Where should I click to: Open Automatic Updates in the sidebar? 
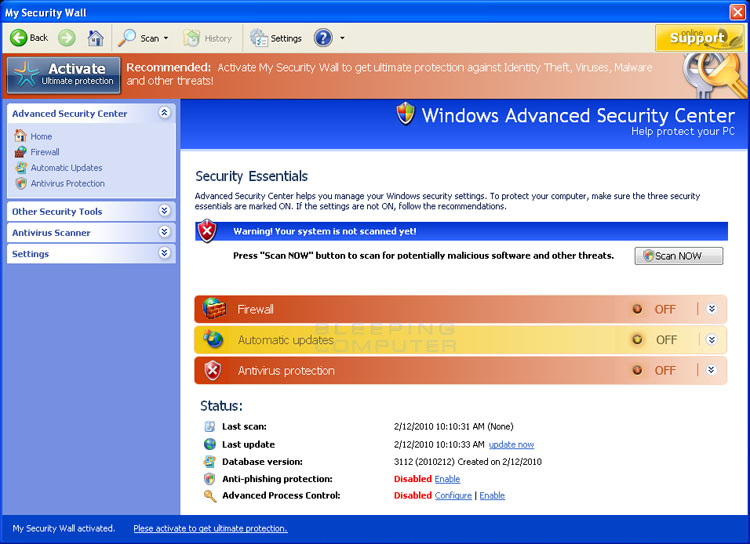coord(66,168)
